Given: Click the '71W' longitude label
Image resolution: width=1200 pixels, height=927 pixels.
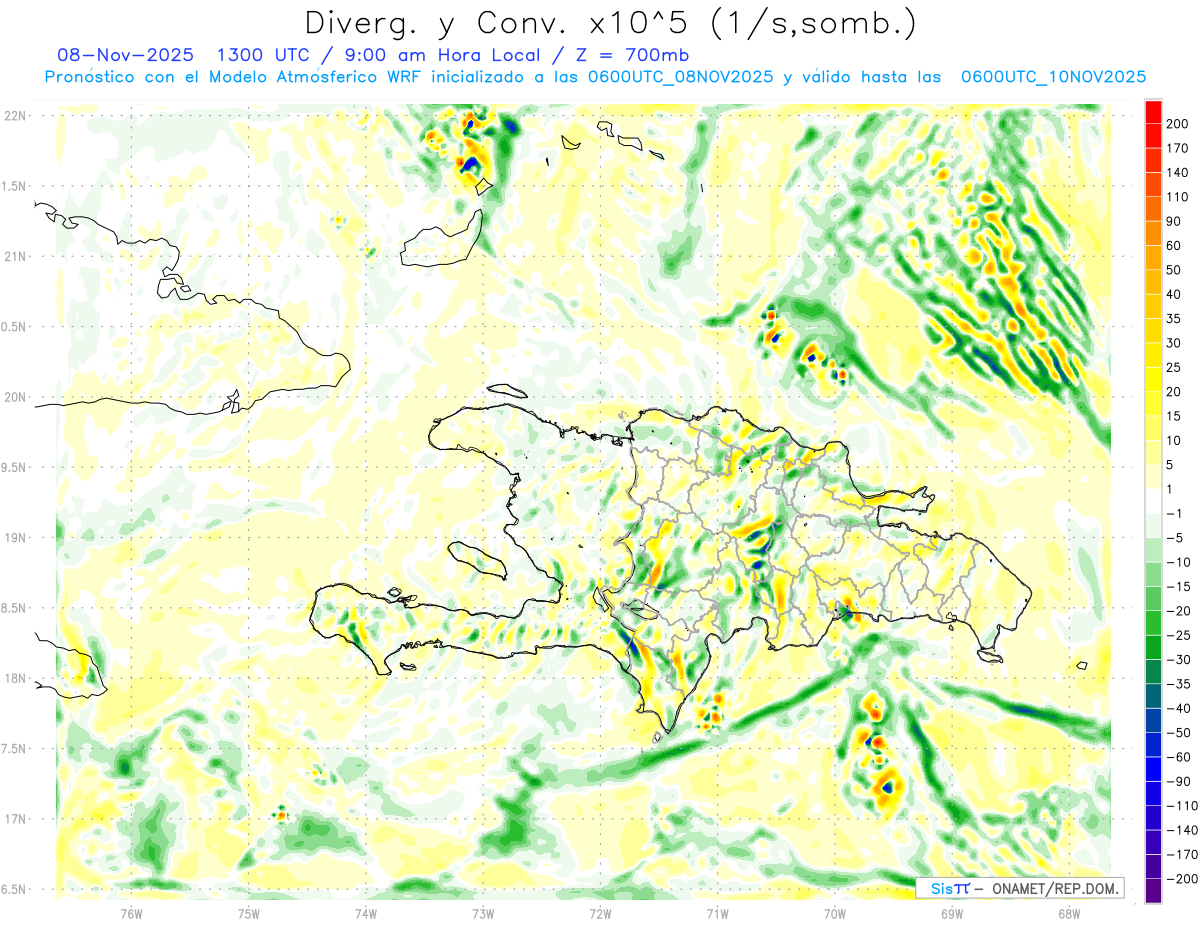Looking at the screenshot, I should point(717,913).
